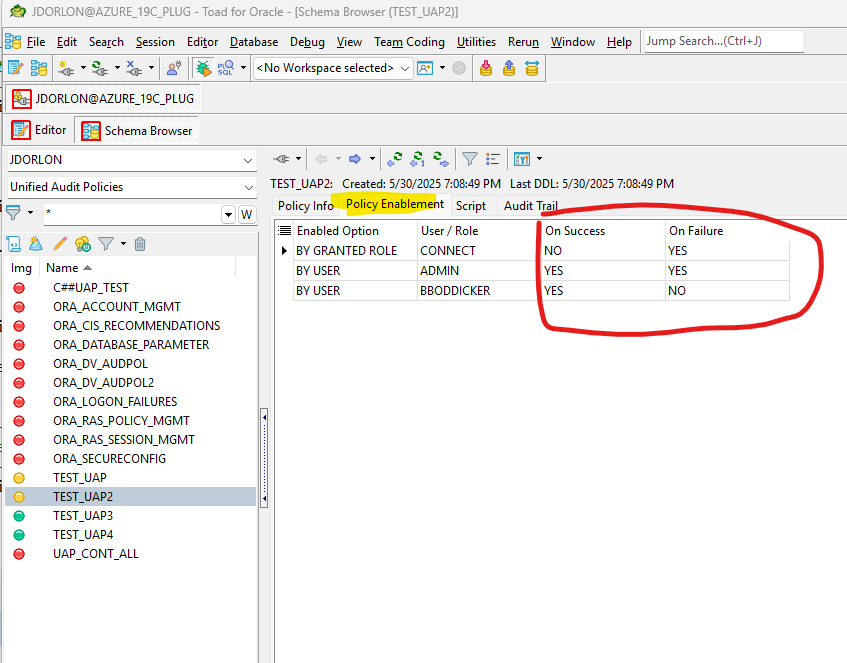Image resolution: width=847 pixels, height=663 pixels.
Task: Click the Rollback coin-stack icon with blue arrow
Action: [509, 68]
